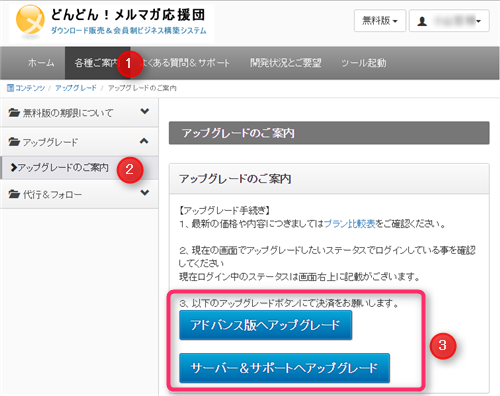Expand the 無料版の期限について section chevron
500x396 pixels.
pos(145,111)
